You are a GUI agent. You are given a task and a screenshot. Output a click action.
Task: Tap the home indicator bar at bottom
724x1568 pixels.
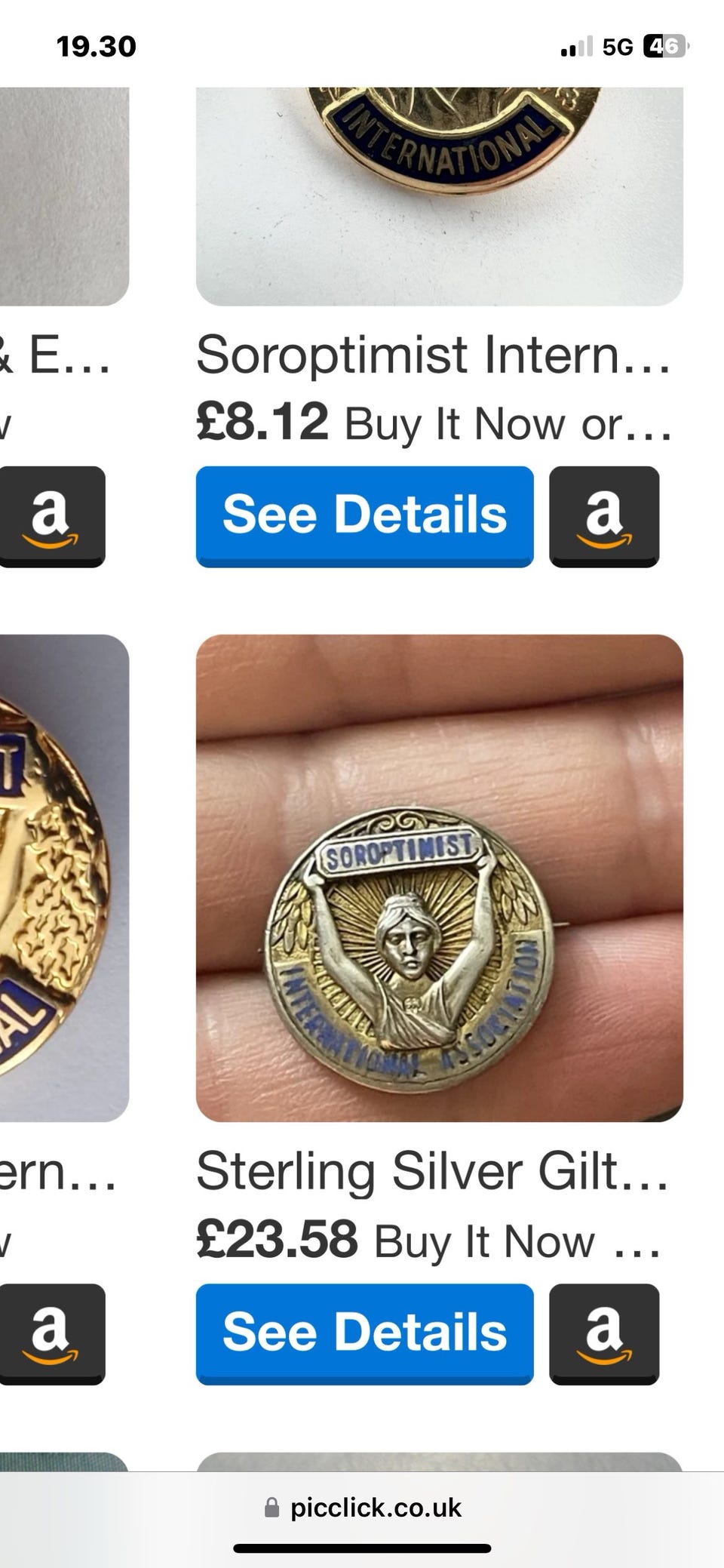(x=362, y=1548)
